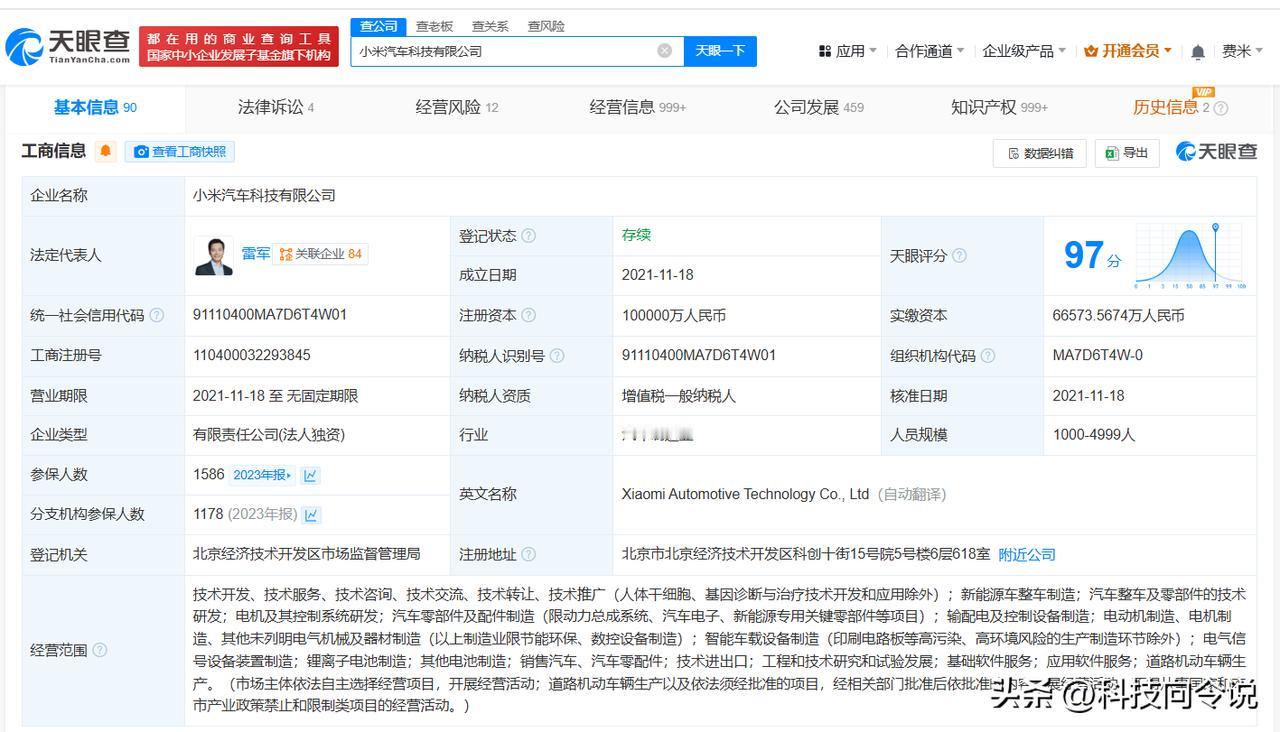Expand the 企业级产品 dropdown menu
Screen dimensions: 1280x732
tap(1024, 51)
